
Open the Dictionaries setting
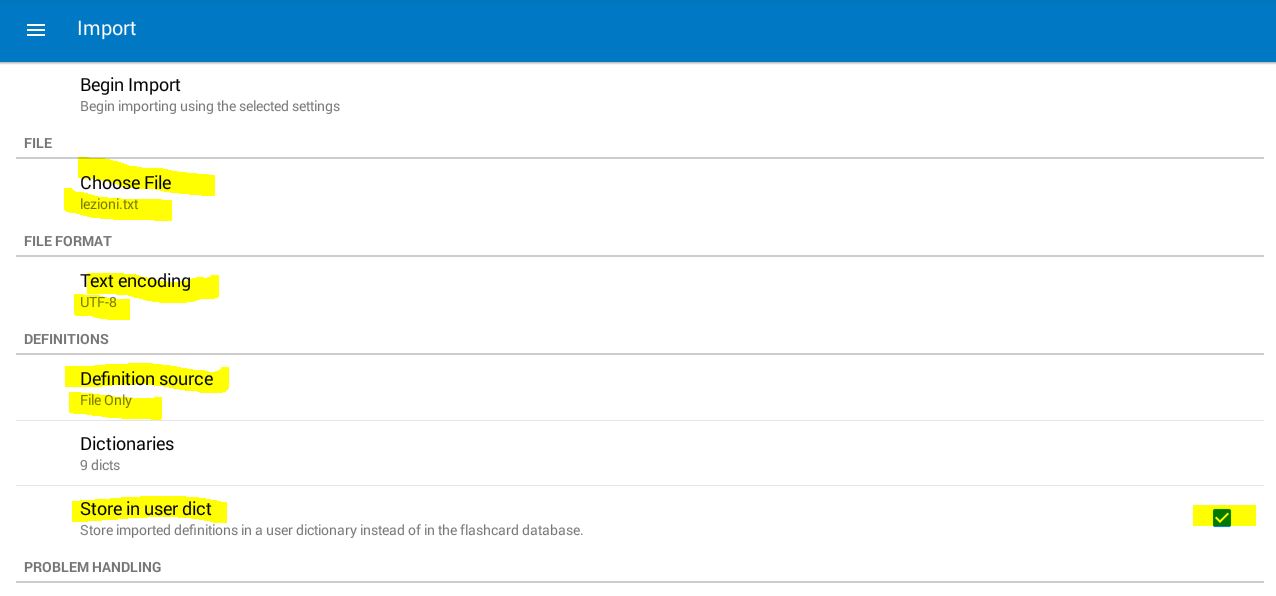point(640,453)
